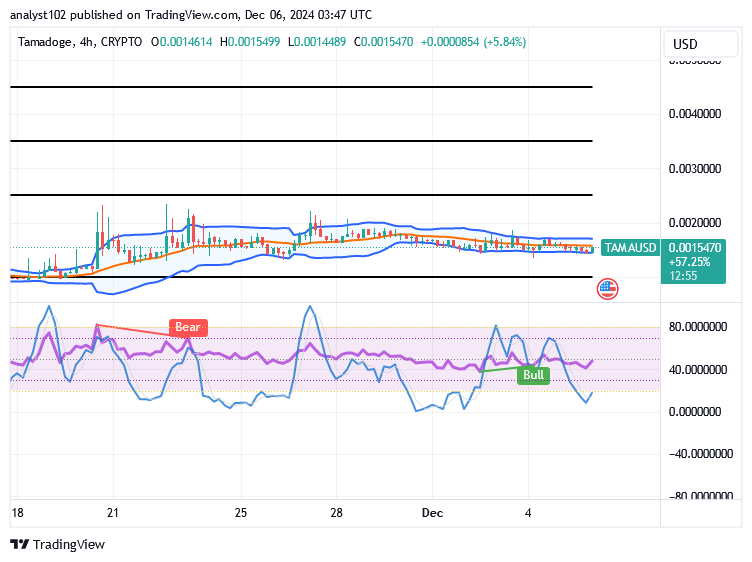Click the +57.25% change text in price box

point(690,262)
